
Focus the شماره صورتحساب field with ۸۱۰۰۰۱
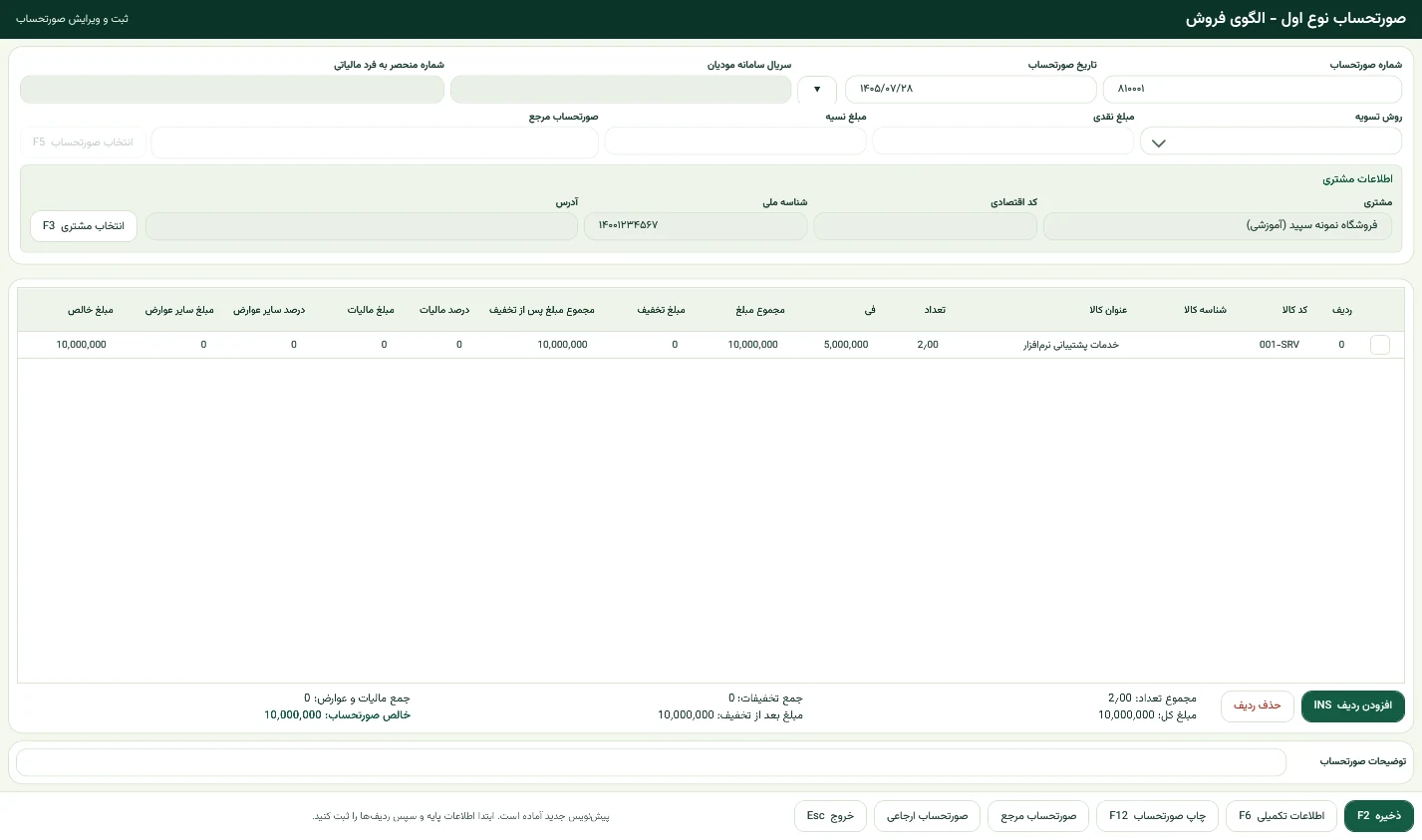coord(1253,89)
